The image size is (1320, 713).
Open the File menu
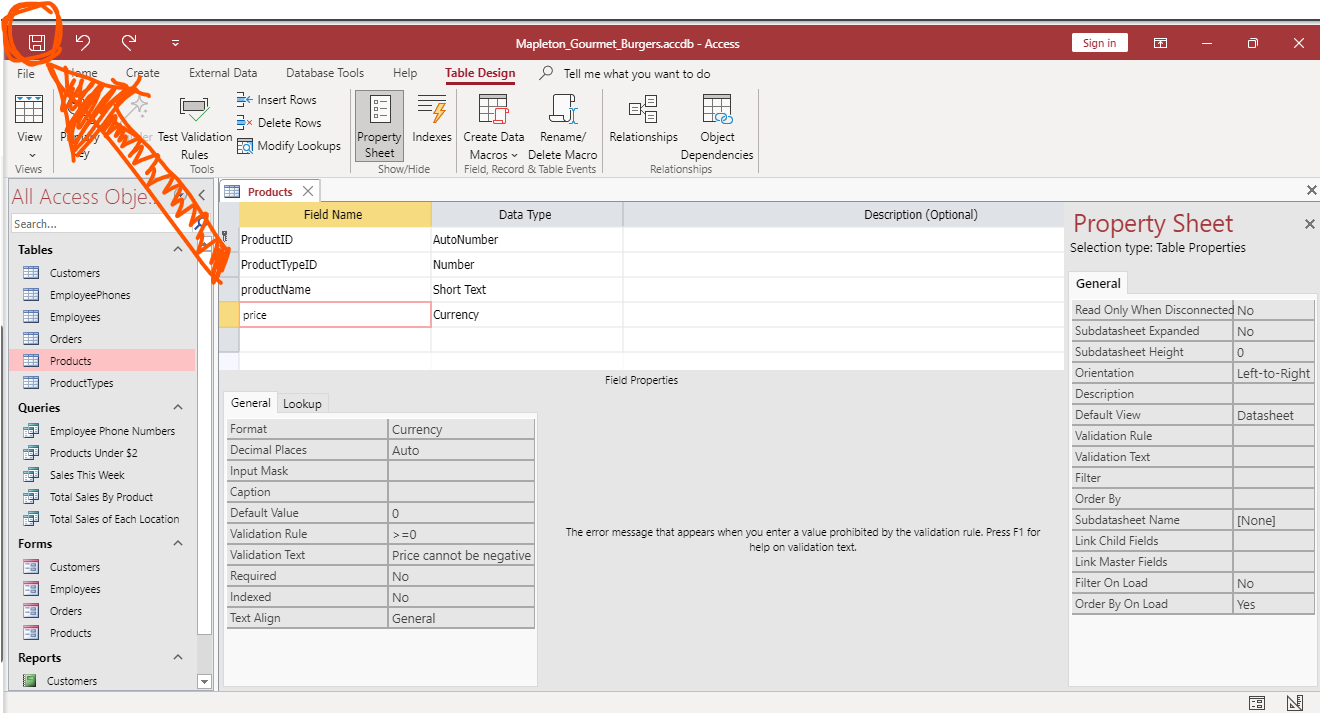26,73
